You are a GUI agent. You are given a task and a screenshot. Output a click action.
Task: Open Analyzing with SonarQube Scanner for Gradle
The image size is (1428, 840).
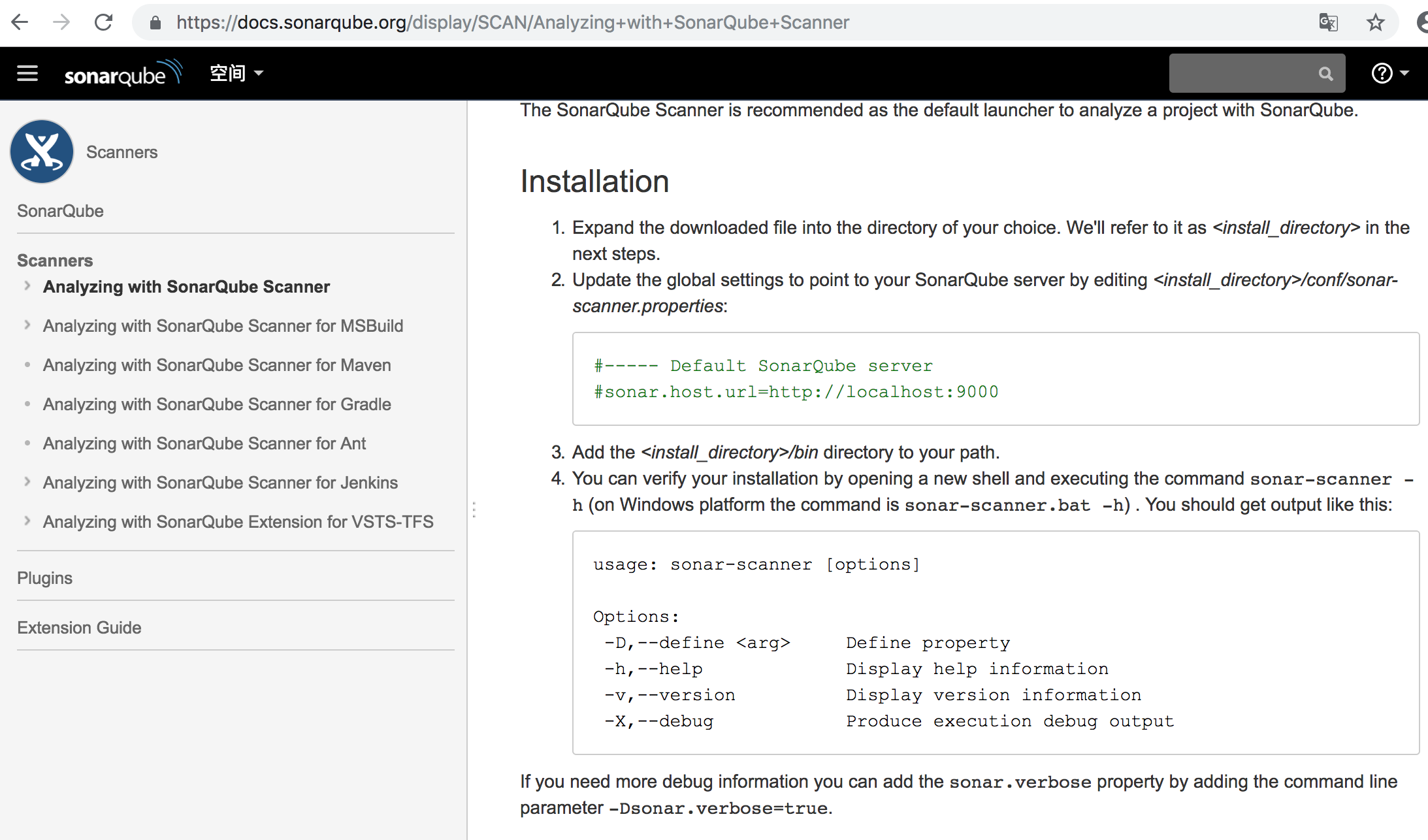[x=217, y=404]
